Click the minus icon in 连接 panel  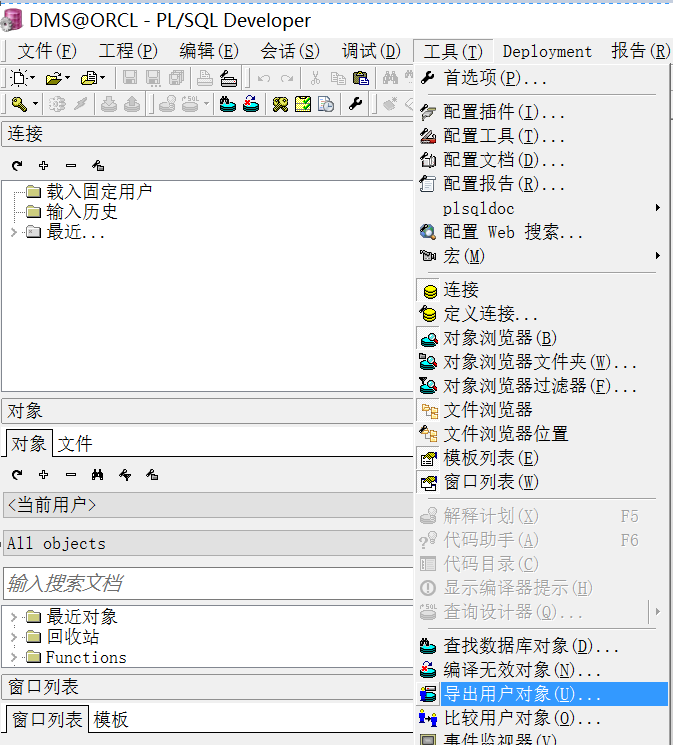point(71,166)
